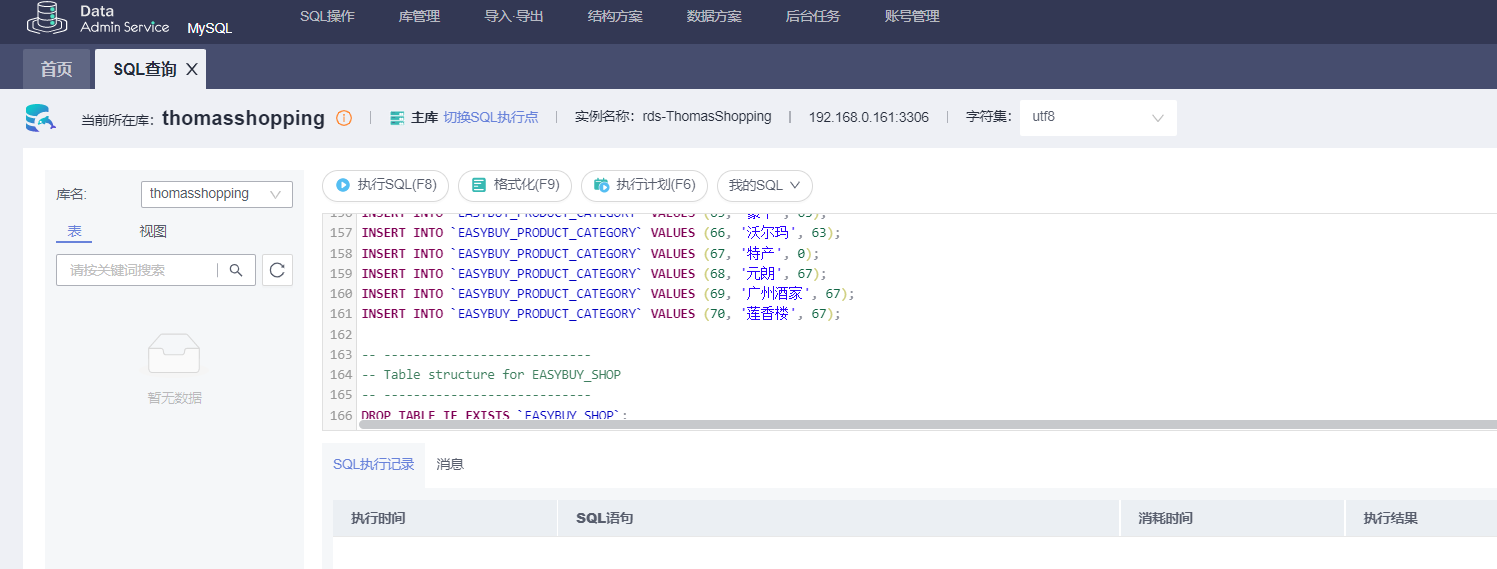The image size is (1497, 569).
Task: Open the 库管理 menu
Action: coord(419,17)
